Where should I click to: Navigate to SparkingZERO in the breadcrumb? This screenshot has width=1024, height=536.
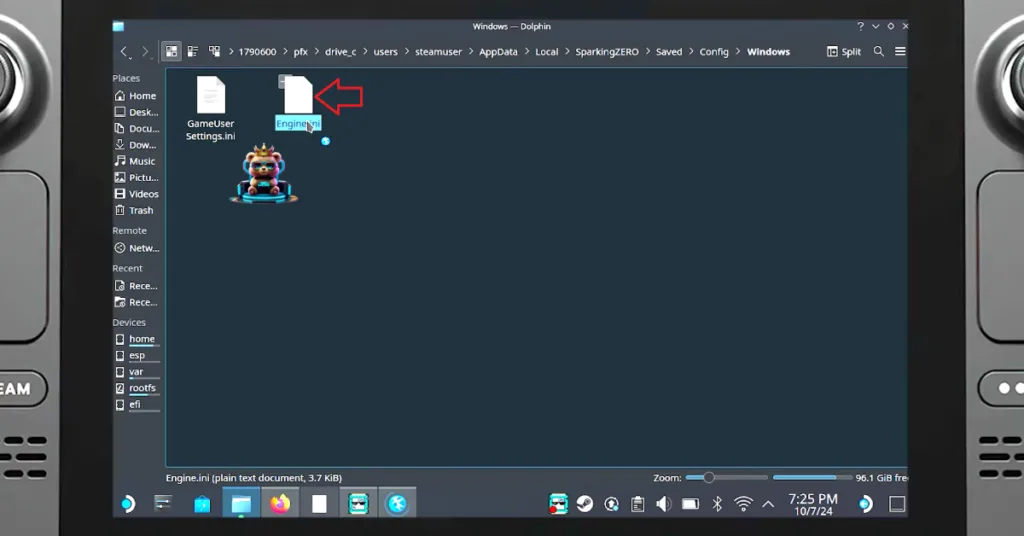[607, 52]
